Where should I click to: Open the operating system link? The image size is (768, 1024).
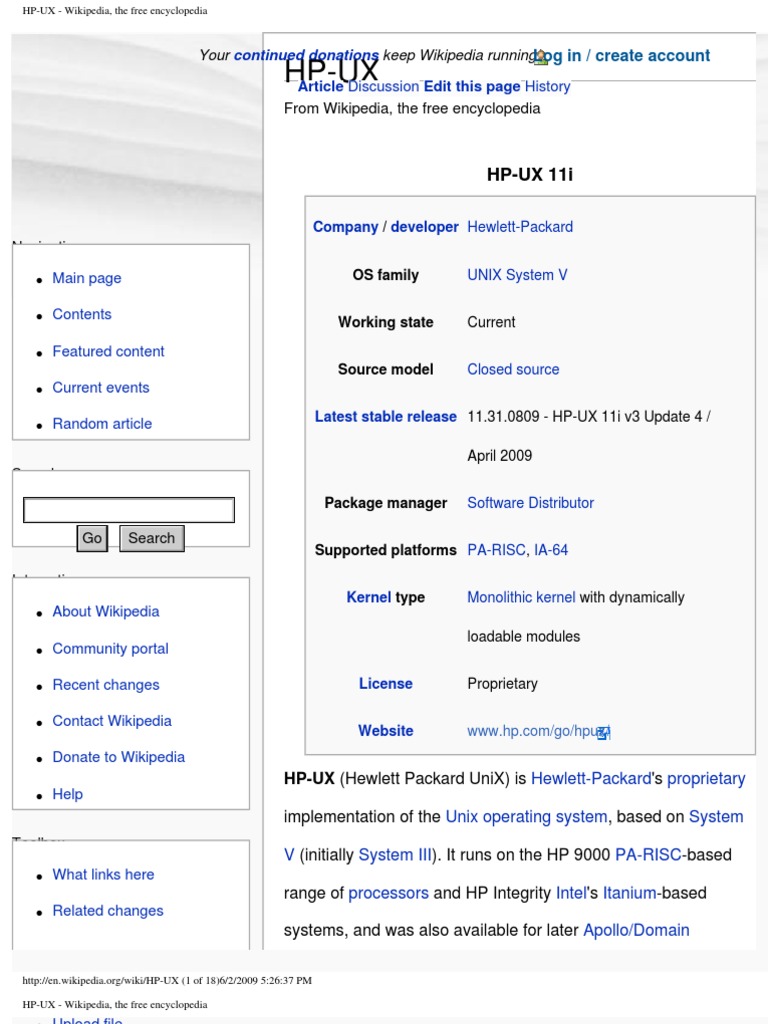coord(545,817)
